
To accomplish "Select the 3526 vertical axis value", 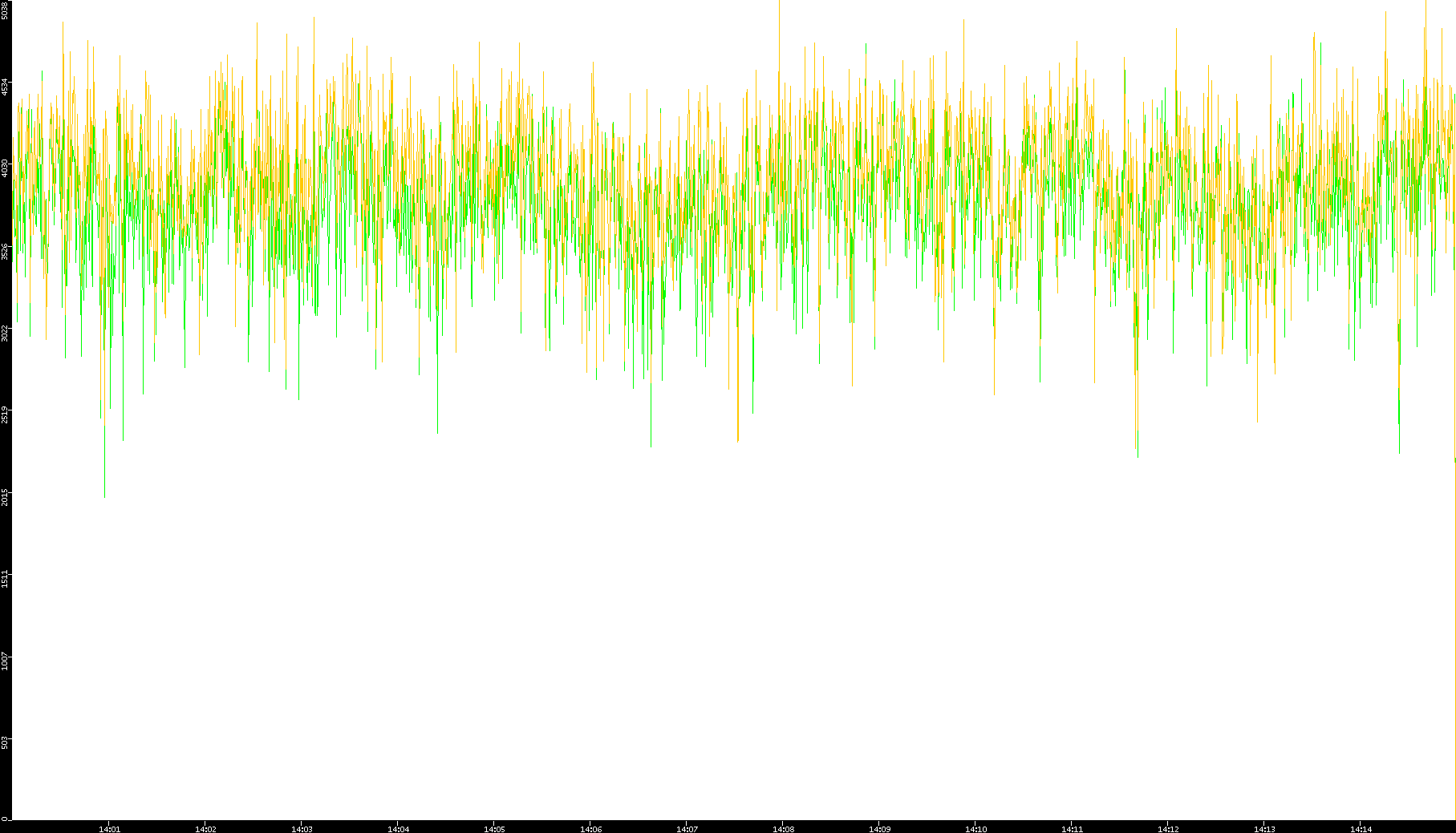I will [x=6, y=251].
